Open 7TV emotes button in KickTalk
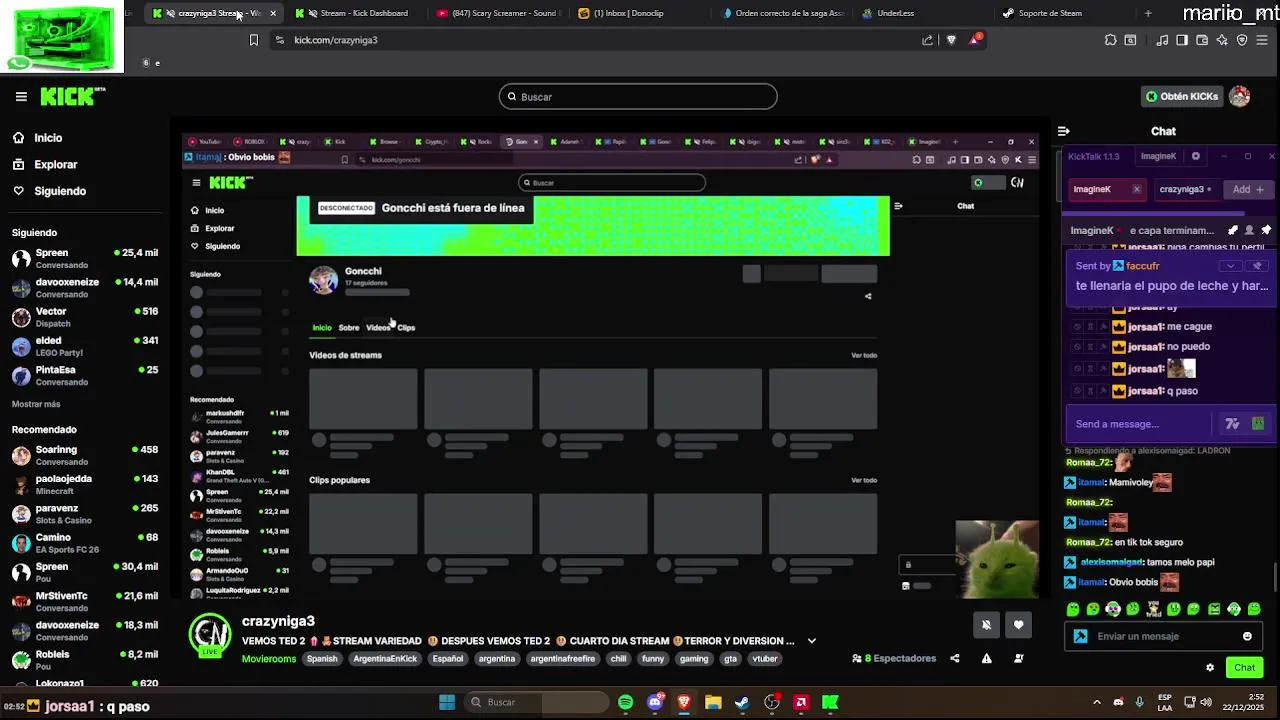The width and height of the screenshot is (1280, 720). pos(1232,424)
